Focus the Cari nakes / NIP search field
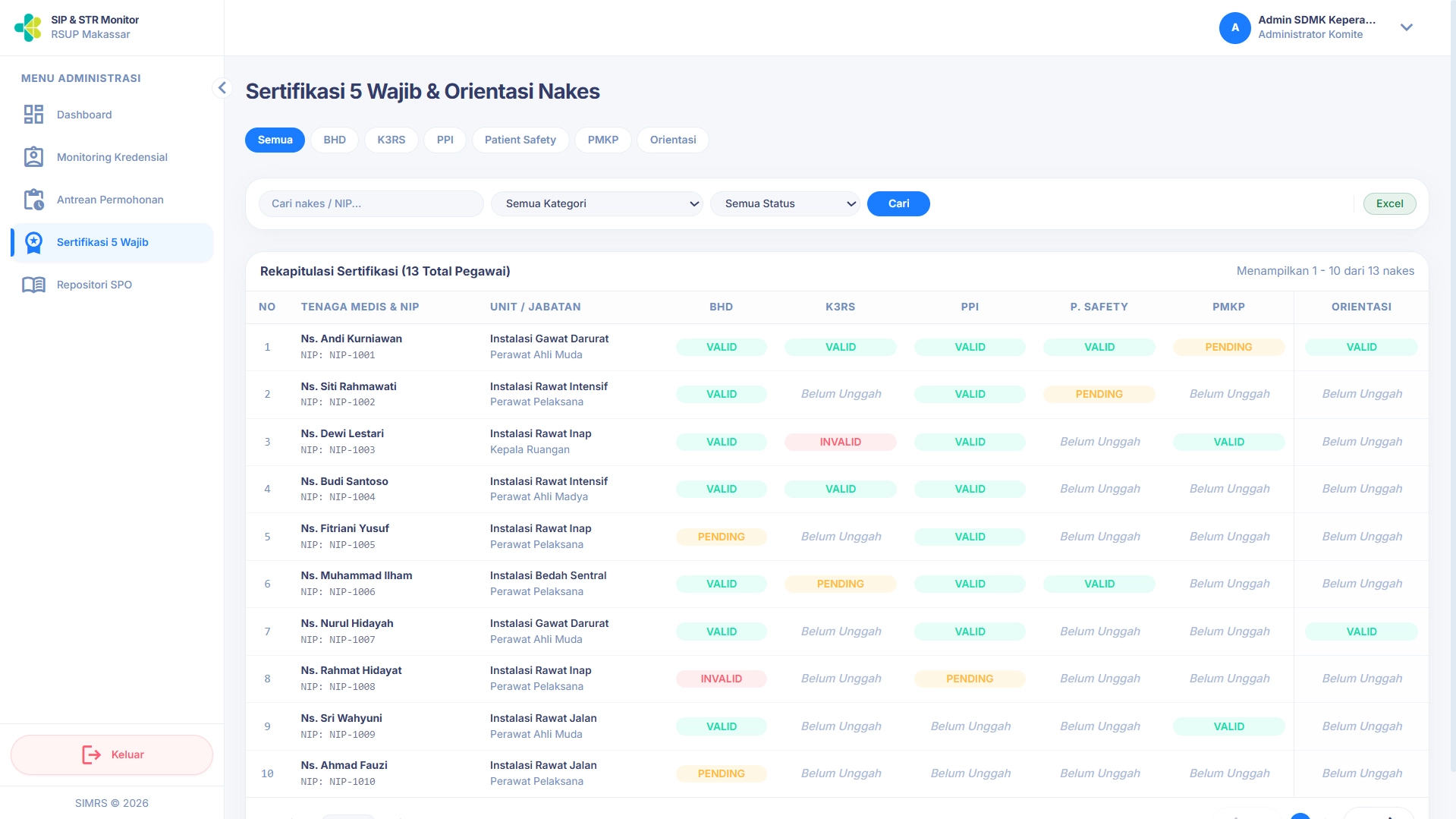The width and height of the screenshot is (1456, 819). coord(371,203)
